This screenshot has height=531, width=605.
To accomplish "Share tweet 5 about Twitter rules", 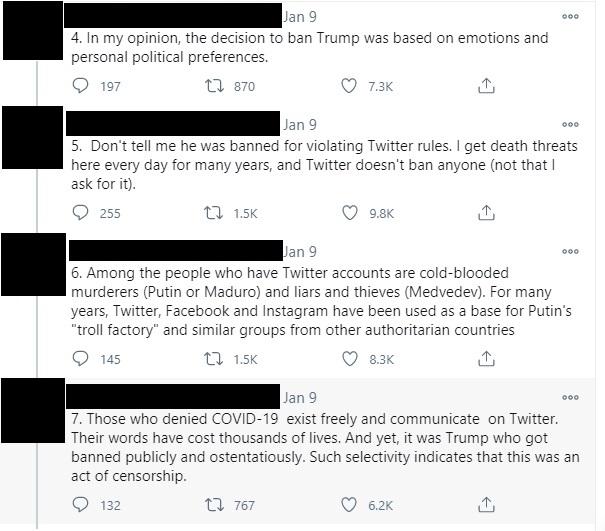I will point(486,213).
